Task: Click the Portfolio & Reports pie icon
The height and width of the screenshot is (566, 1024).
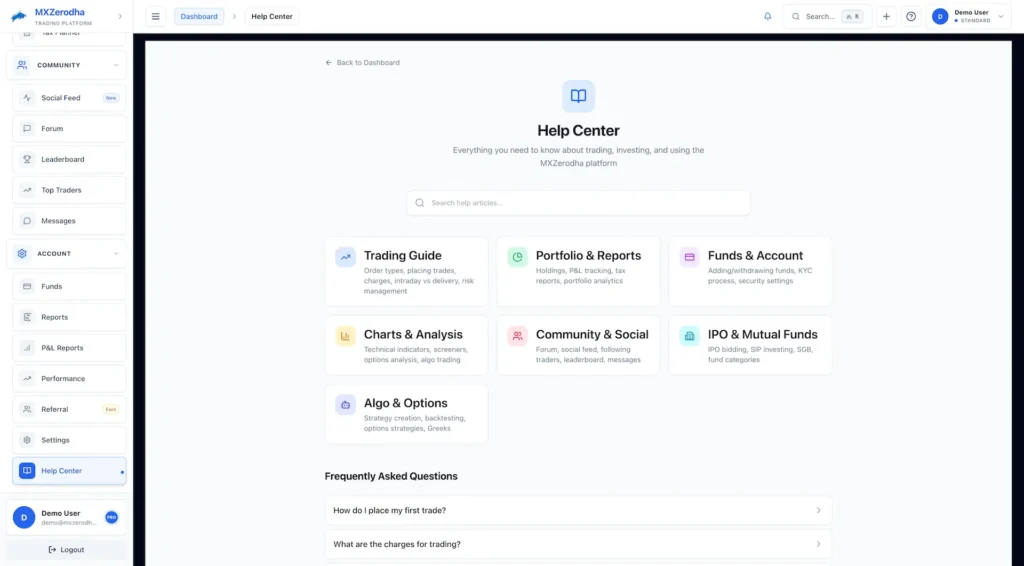Action: click(x=517, y=257)
